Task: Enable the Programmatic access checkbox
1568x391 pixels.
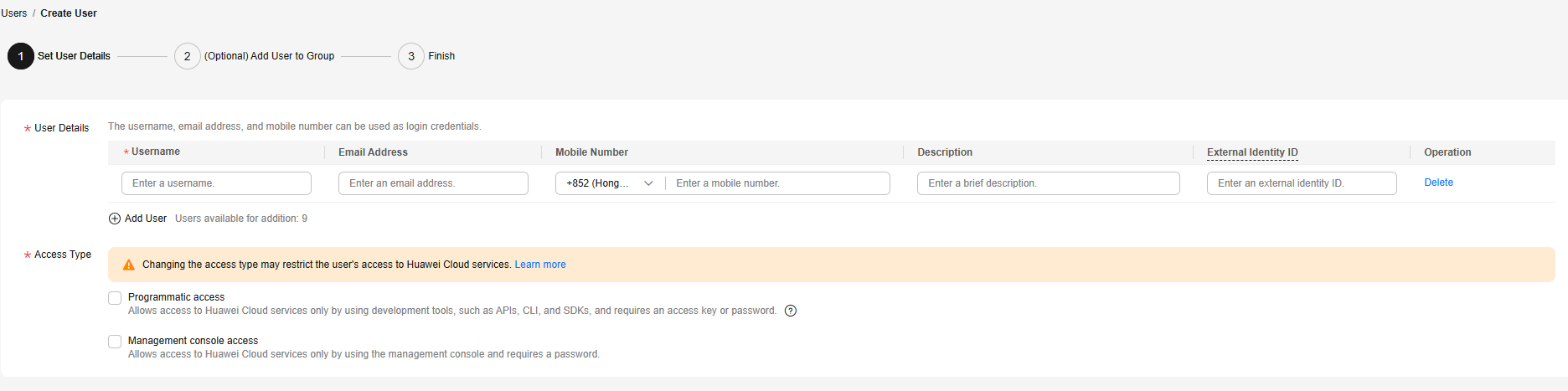Action: pos(115,298)
